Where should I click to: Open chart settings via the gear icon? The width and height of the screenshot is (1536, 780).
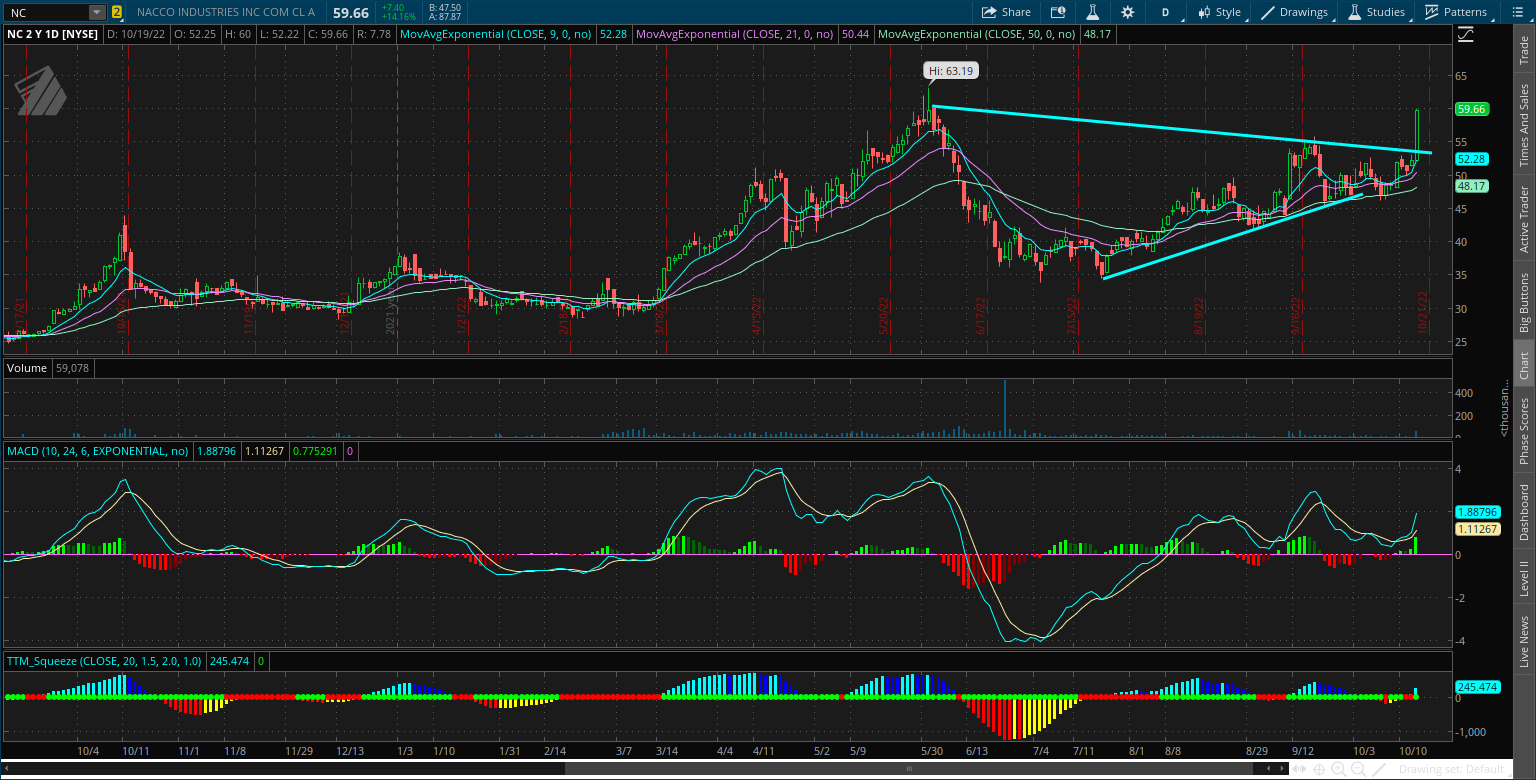point(1127,12)
